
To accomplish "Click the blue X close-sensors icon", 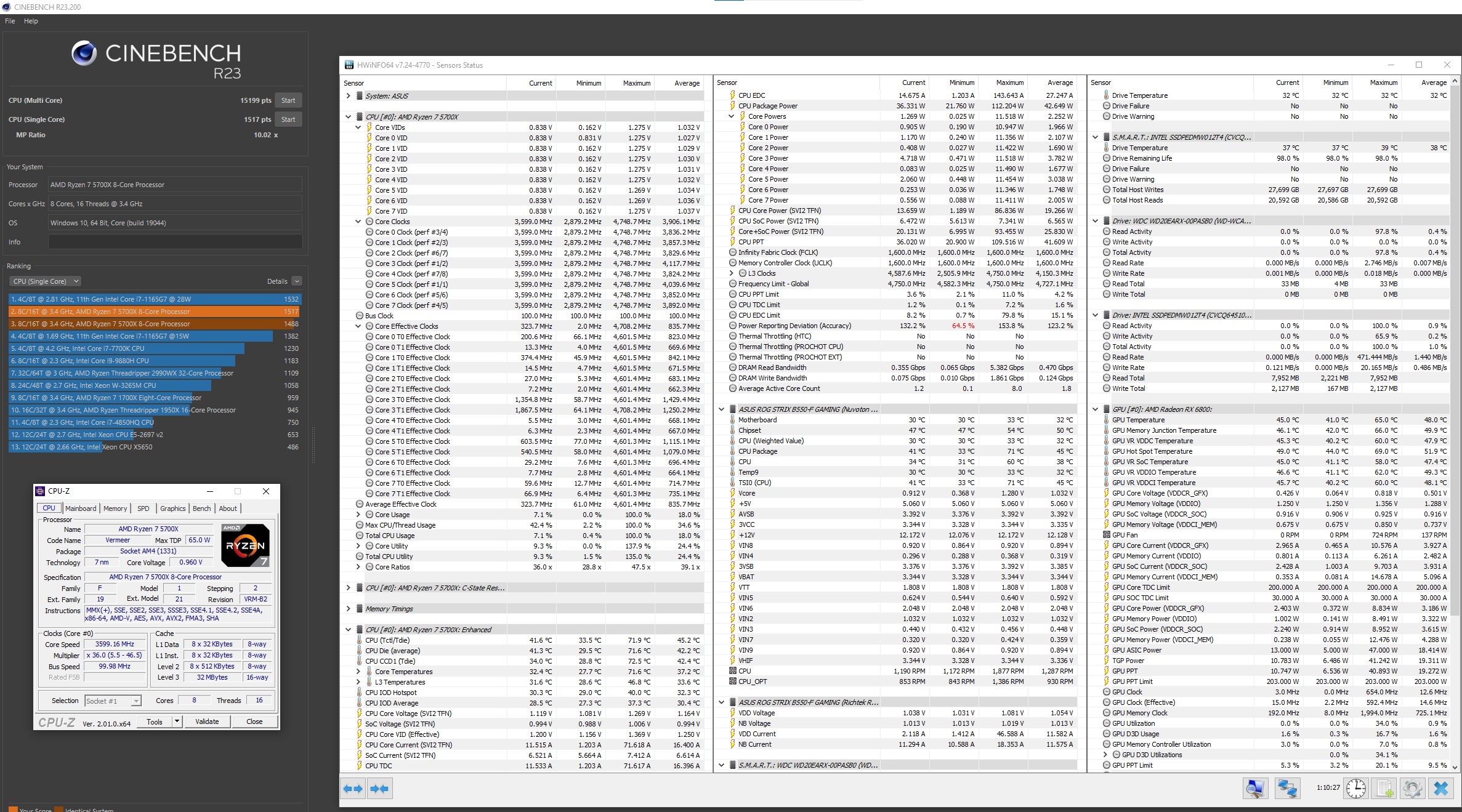I will pos(1441,789).
